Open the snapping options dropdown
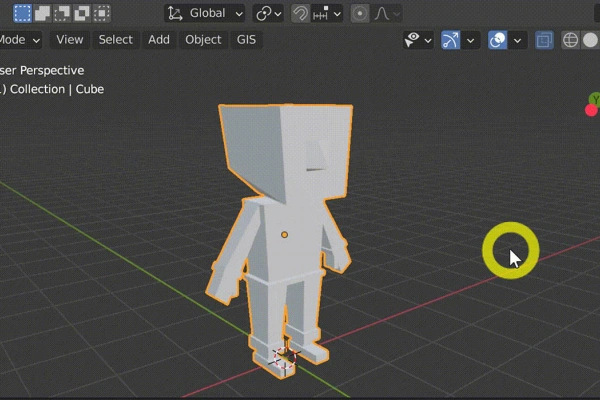Image resolution: width=600 pixels, height=400 pixels. pos(326,14)
